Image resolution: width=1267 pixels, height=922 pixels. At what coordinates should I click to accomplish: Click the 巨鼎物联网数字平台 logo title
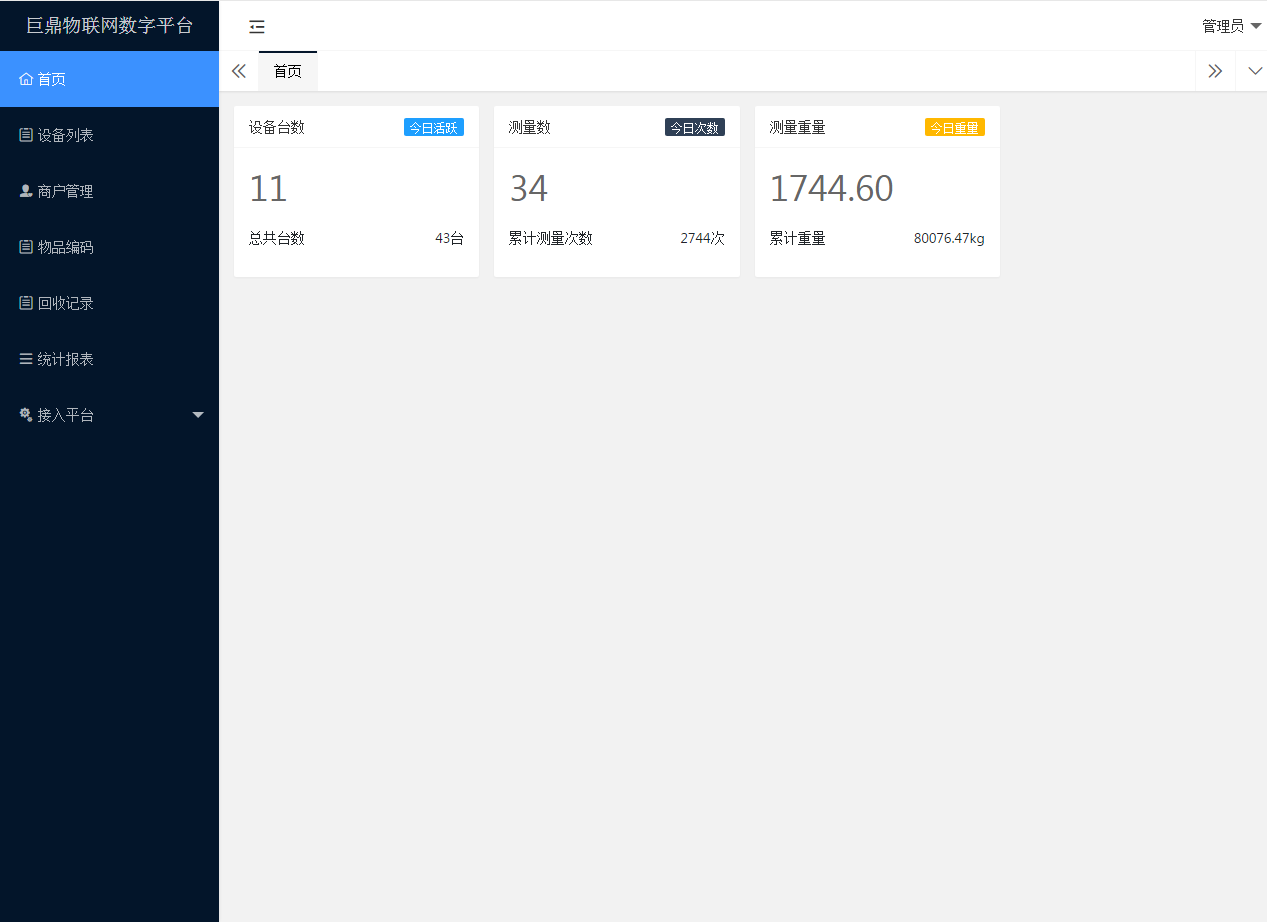point(109,26)
